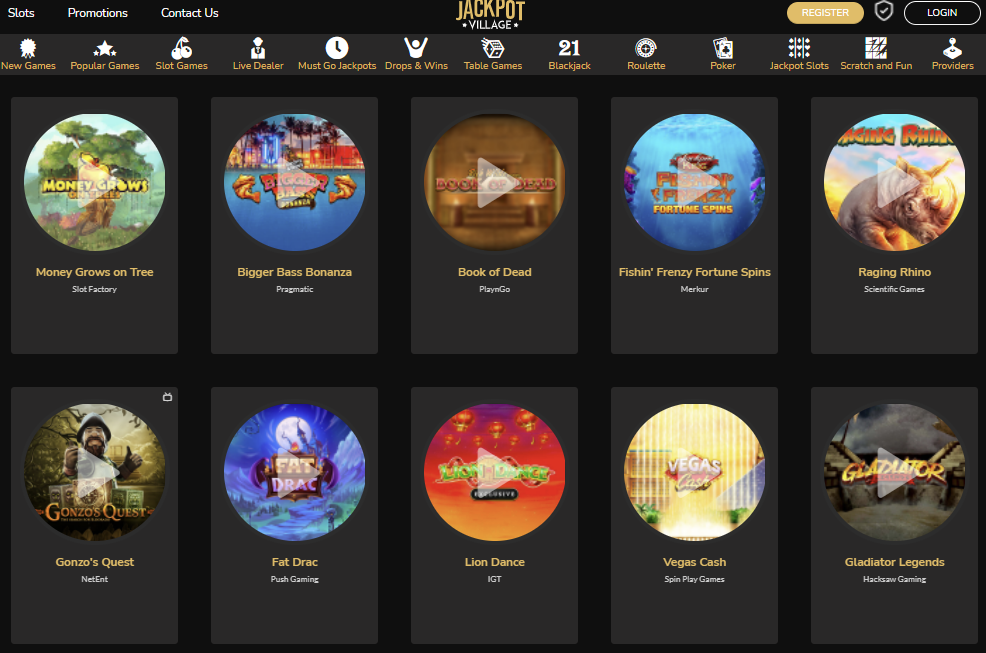Viewport: 986px width, 653px height.
Task: Click the Register button
Action: point(825,13)
